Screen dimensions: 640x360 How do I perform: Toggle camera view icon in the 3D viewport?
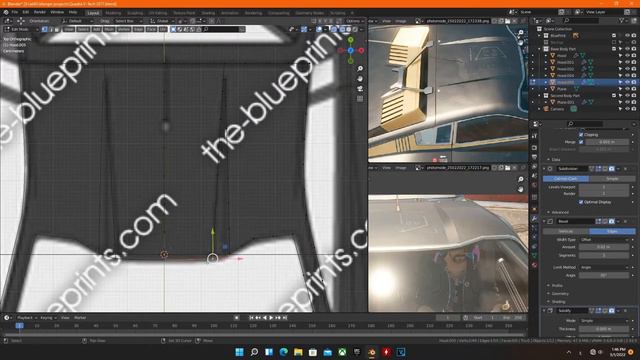(x=360, y=89)
